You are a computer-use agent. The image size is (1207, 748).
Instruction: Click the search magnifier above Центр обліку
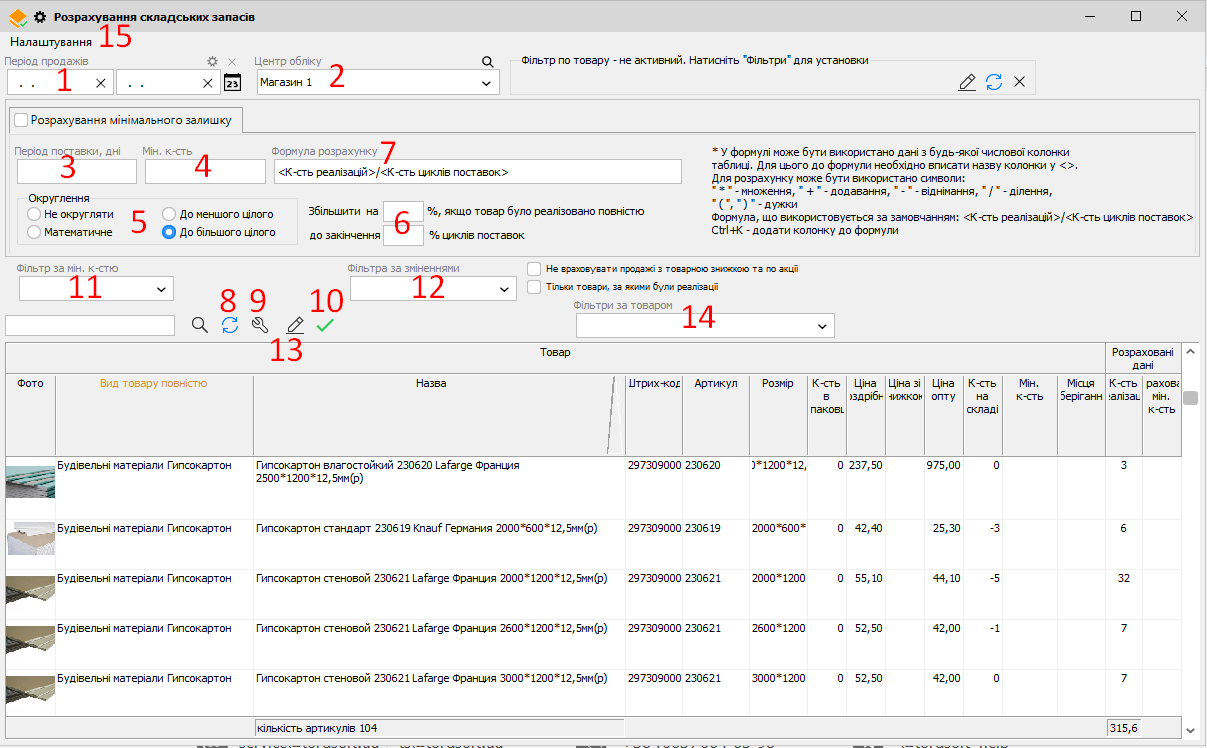point(488,62)
